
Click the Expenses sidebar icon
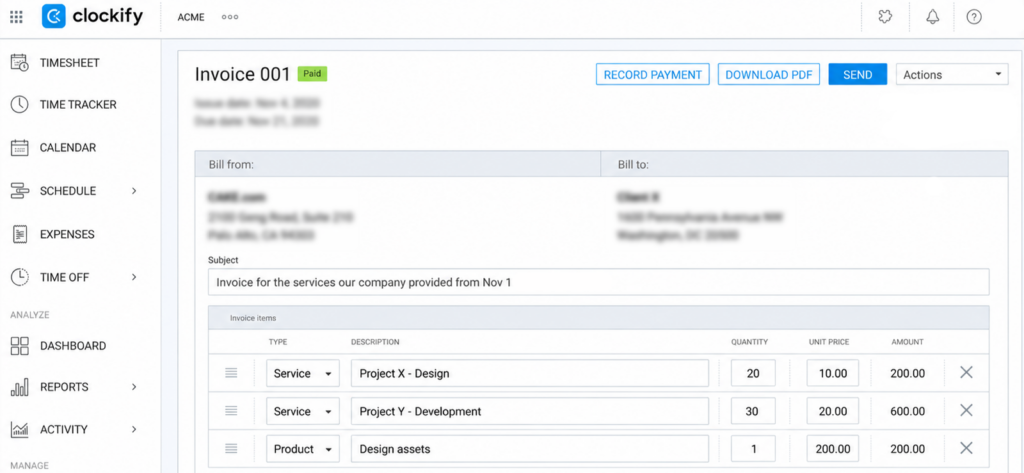tap(20, 234)
